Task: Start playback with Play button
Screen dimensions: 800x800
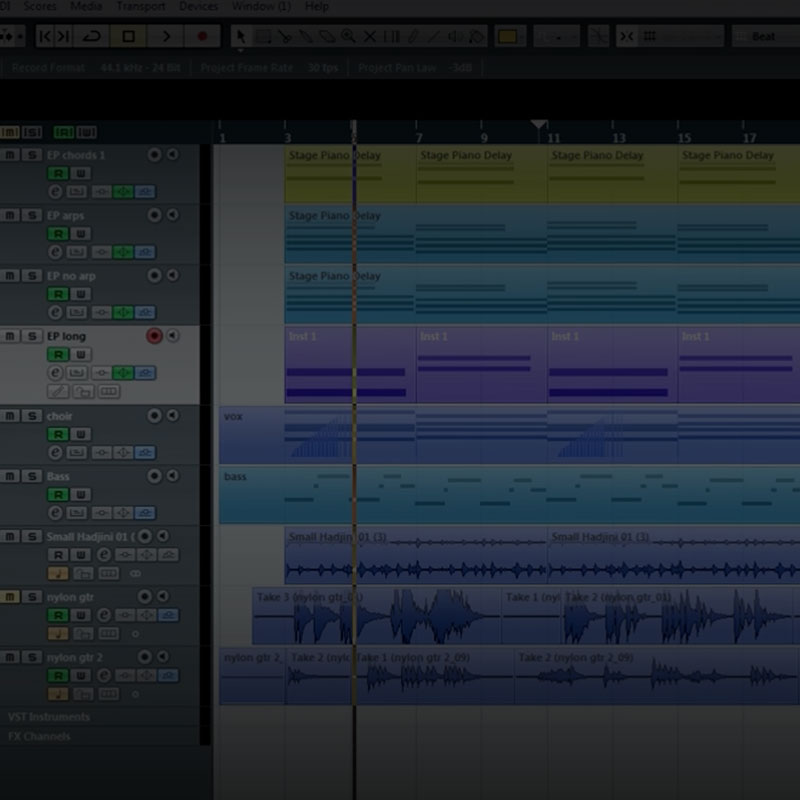Action: point(166,37)
